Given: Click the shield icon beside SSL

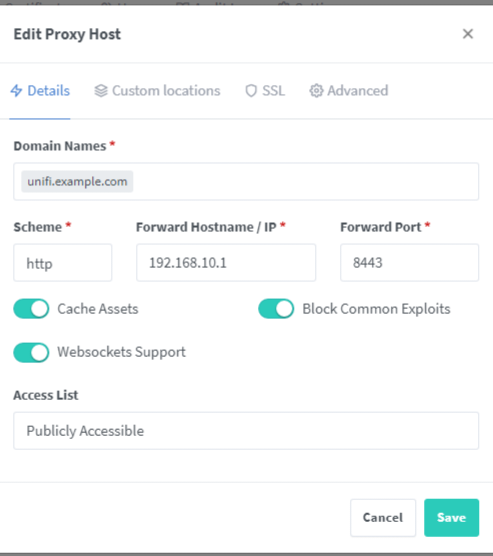Looking at the screenshot, I should coord(251,91).
